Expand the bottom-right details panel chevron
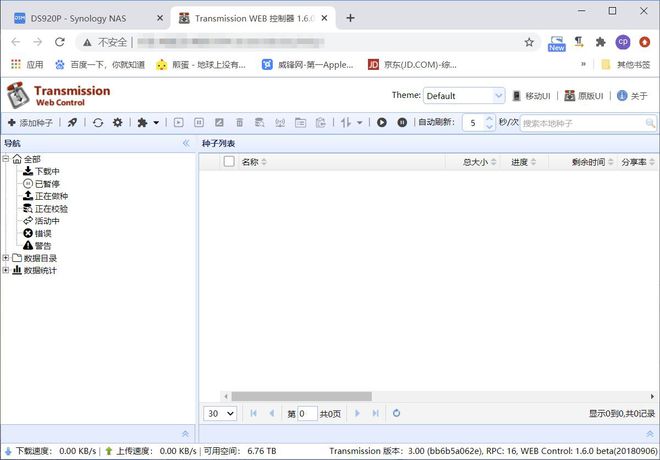 tap(650, 433)
